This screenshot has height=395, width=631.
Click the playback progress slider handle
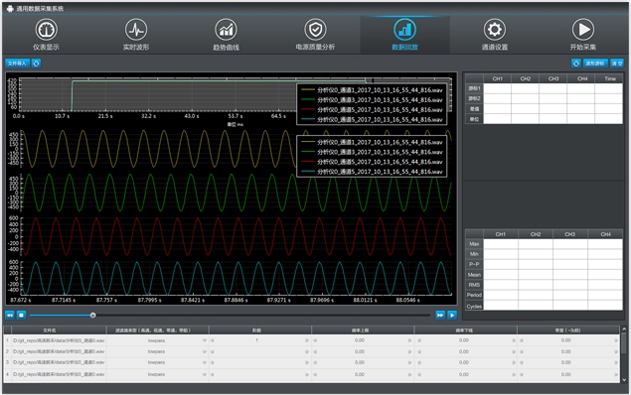(x=93, y=315)
